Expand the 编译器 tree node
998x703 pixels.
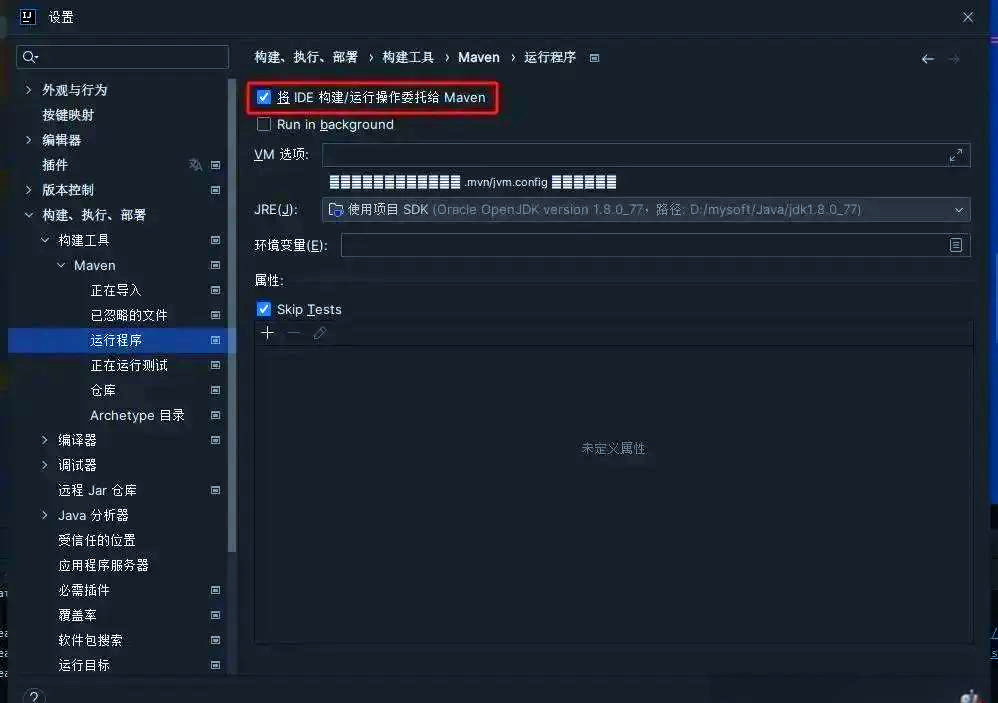pos(45,440)
